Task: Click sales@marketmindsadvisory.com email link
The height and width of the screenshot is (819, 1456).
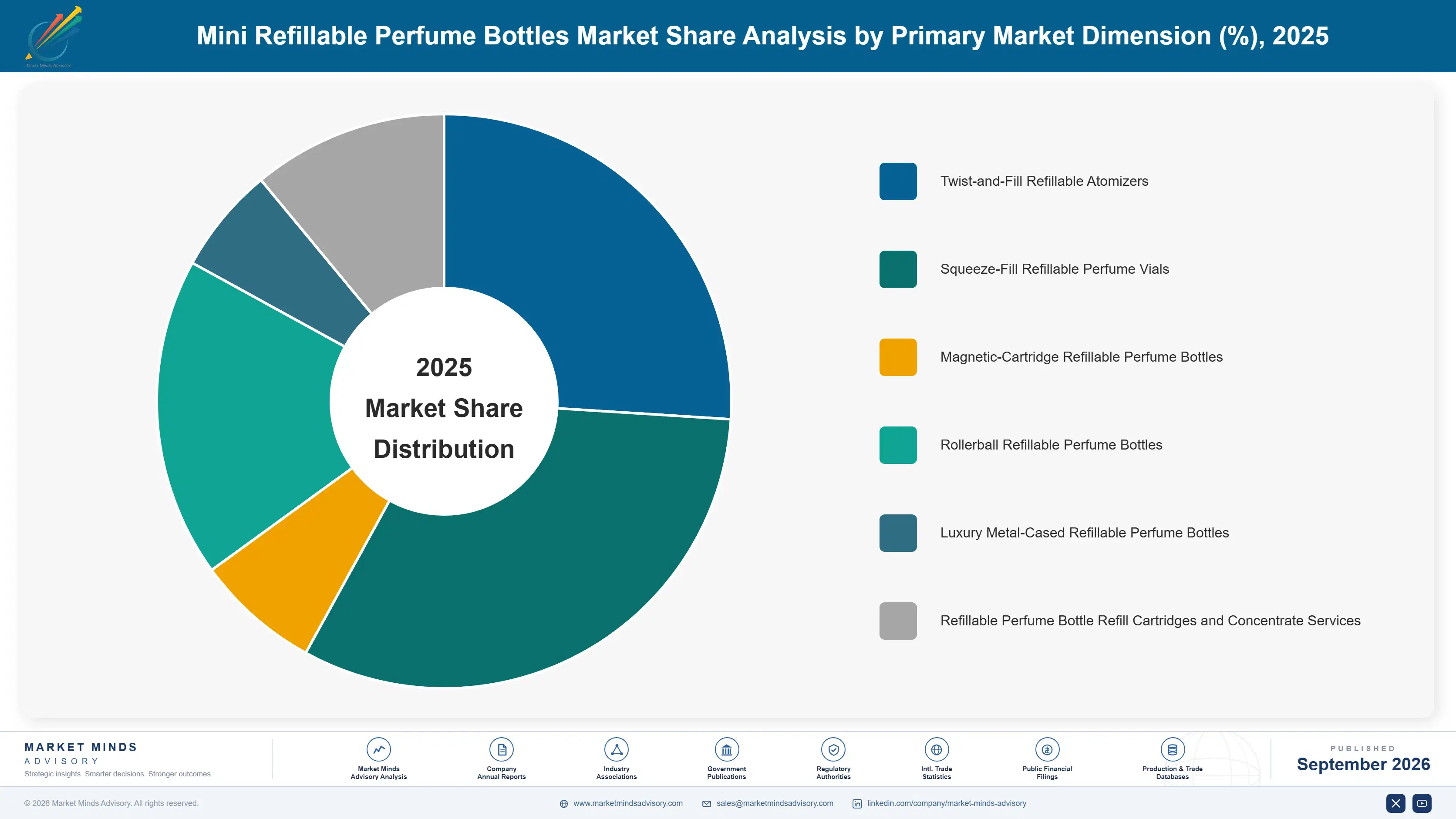Action: tap(775, 803)
